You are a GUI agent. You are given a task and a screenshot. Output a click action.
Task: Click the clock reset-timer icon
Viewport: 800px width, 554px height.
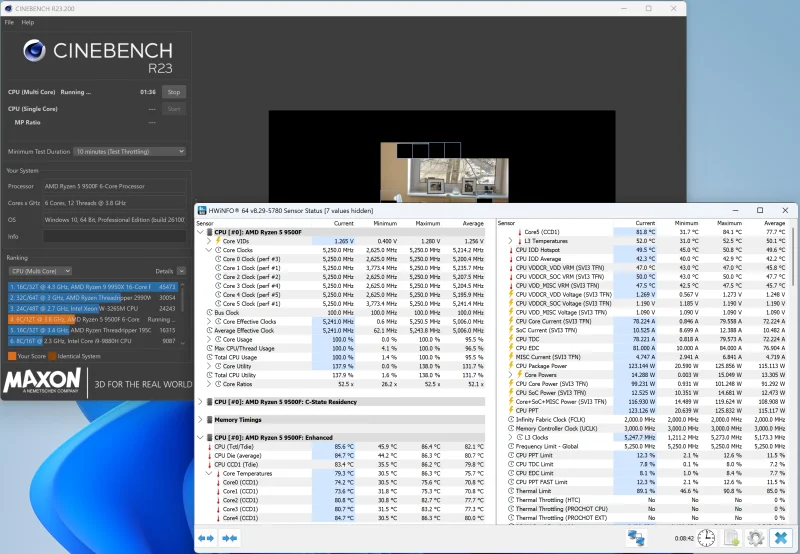[706, 538]
